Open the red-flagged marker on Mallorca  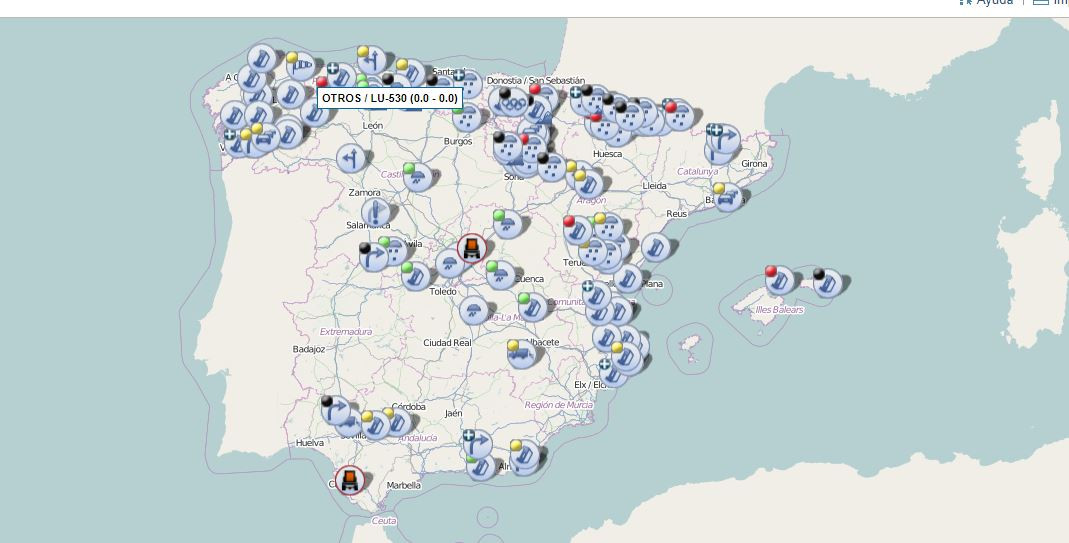[x=781, y=283]
